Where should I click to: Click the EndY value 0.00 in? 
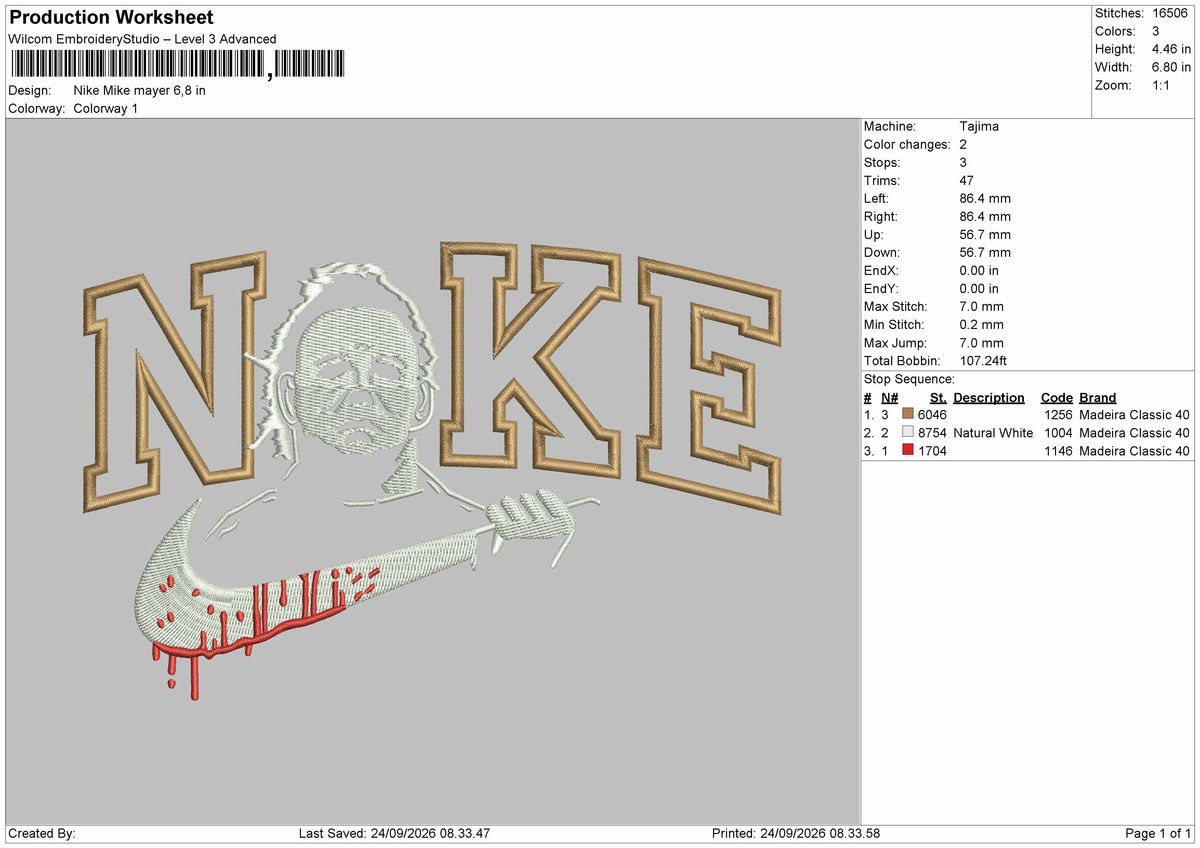pos(979,288)
